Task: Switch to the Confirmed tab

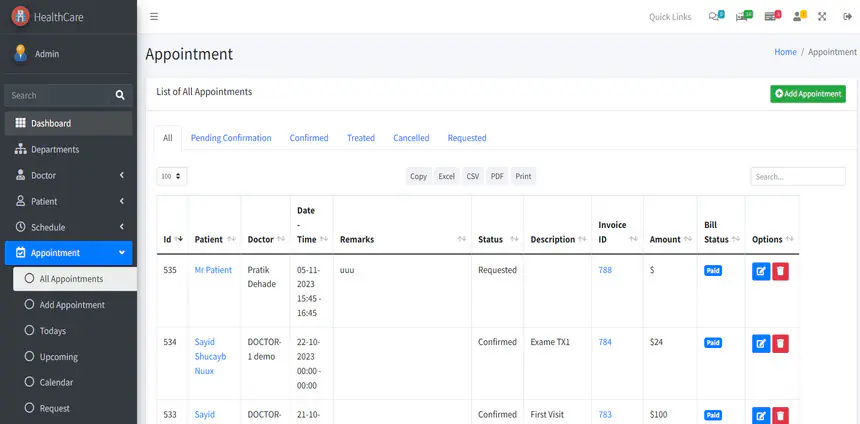Action: pos(309,138)
